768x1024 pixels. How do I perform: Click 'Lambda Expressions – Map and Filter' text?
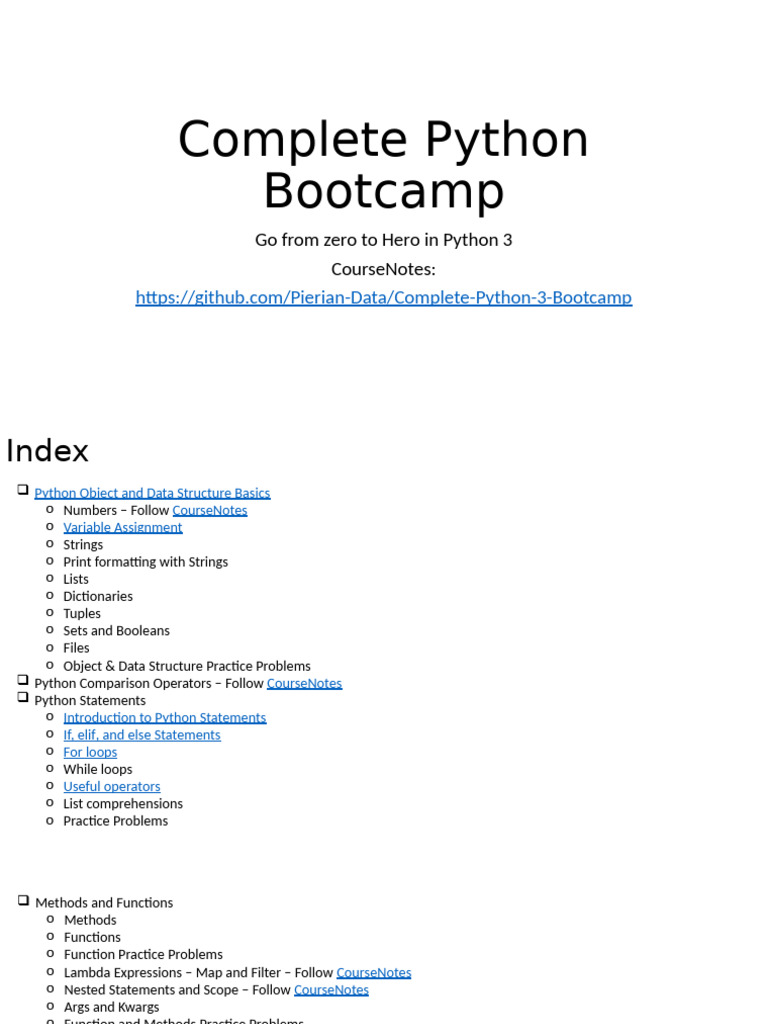(172, 972)
